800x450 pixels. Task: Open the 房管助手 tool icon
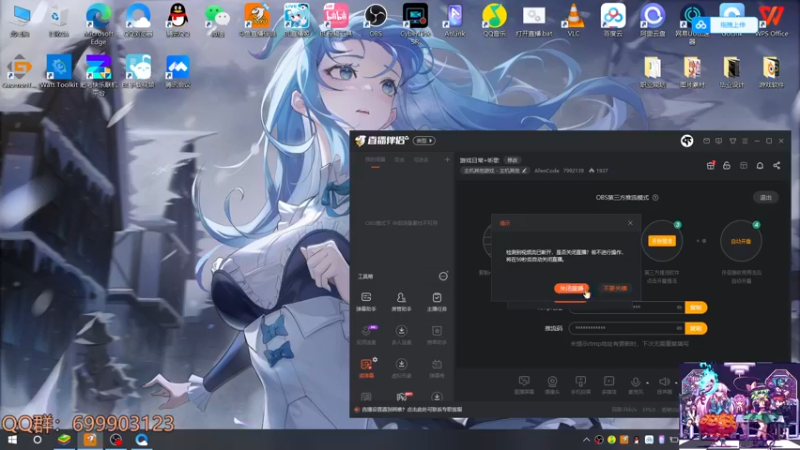point(401,302)
